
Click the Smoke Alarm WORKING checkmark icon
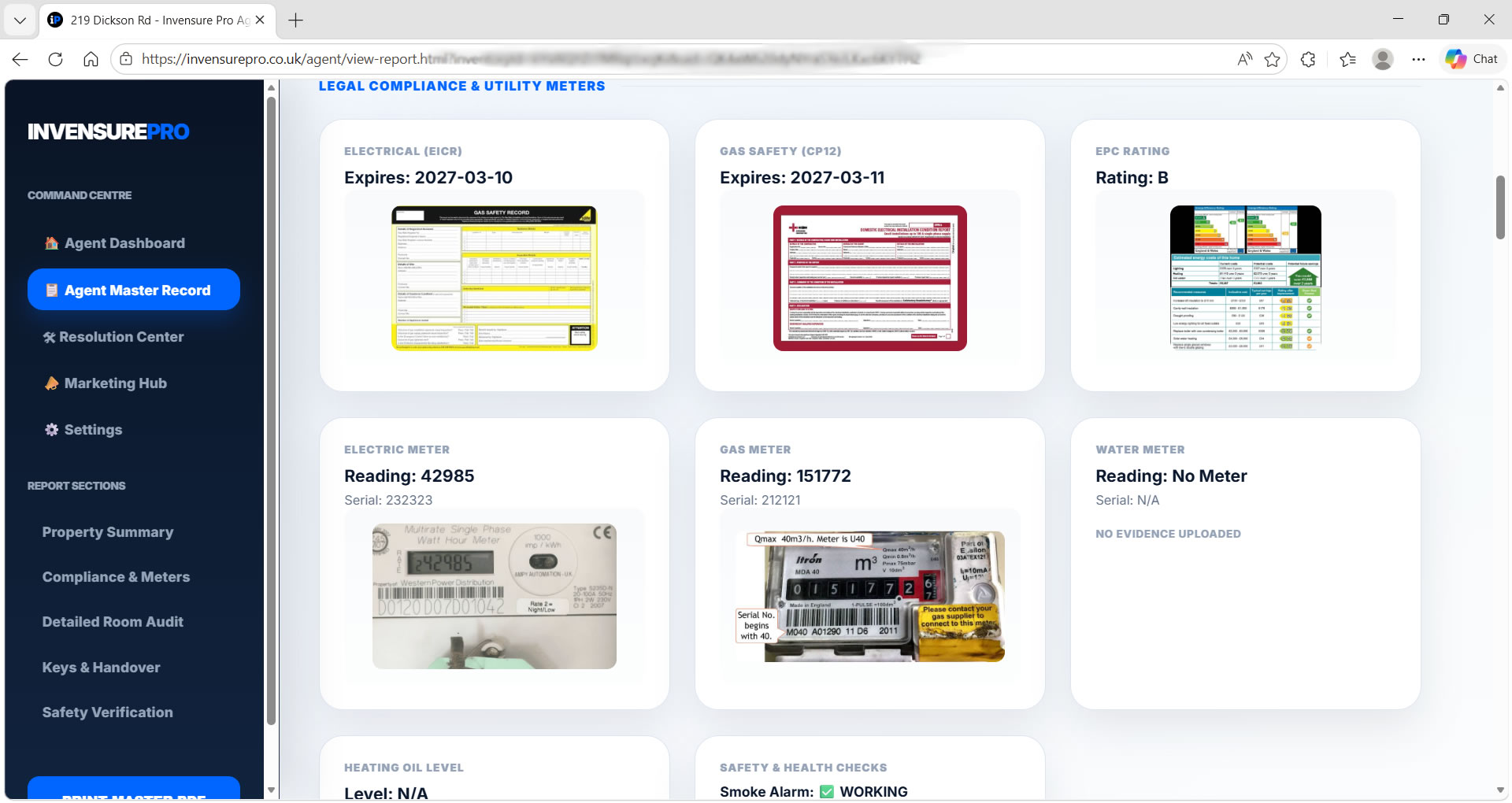tap(827, 792)
